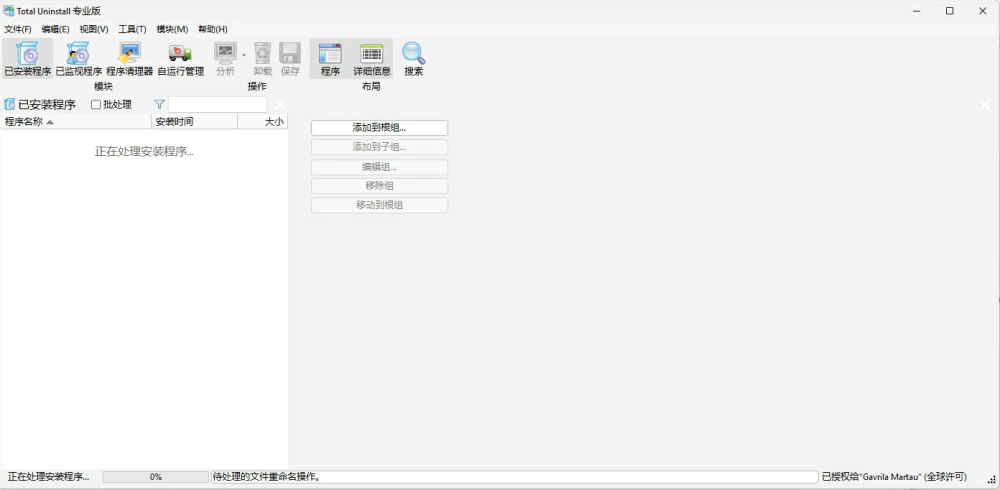This screenshot has height=490, width=1000.
Task: Open the 已安装程序 module icon
Action: tap(27, 58)
